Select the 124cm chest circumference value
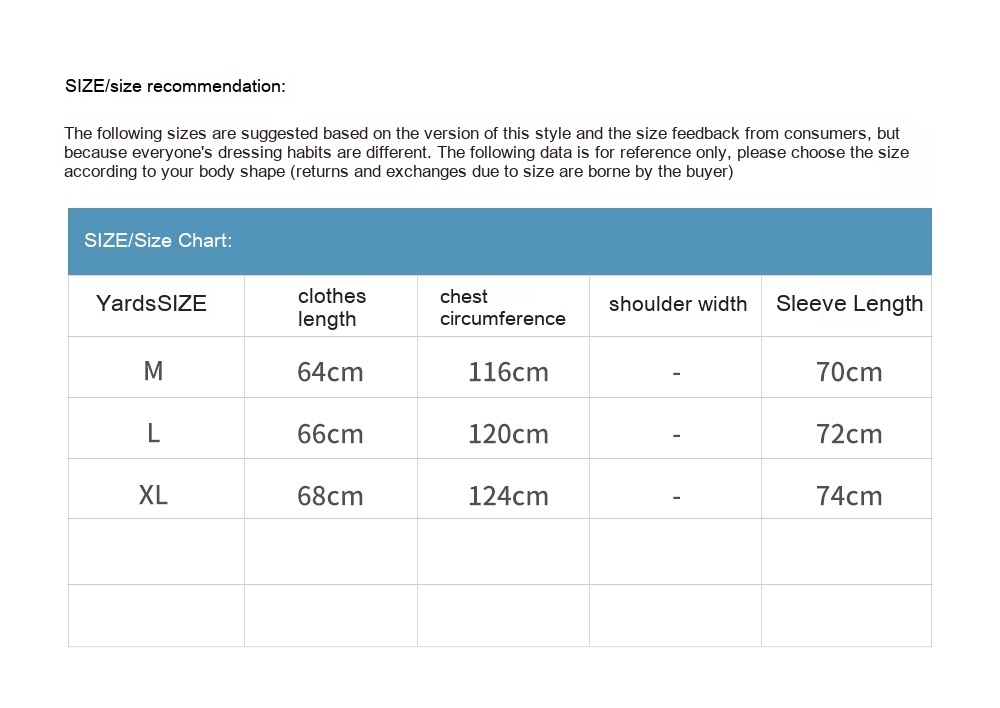The image size is (1000, 708). click(x=508, y=496)
